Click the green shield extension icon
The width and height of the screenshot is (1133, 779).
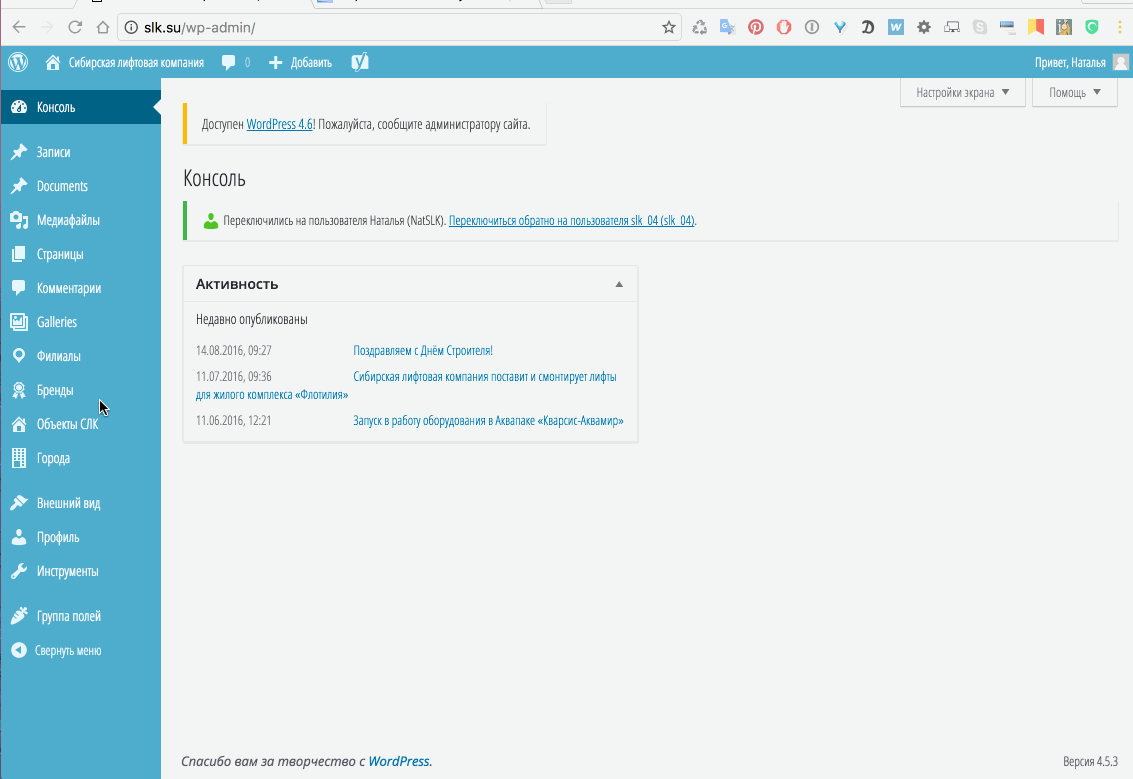pyautogui.click(x=1092, y=27)
